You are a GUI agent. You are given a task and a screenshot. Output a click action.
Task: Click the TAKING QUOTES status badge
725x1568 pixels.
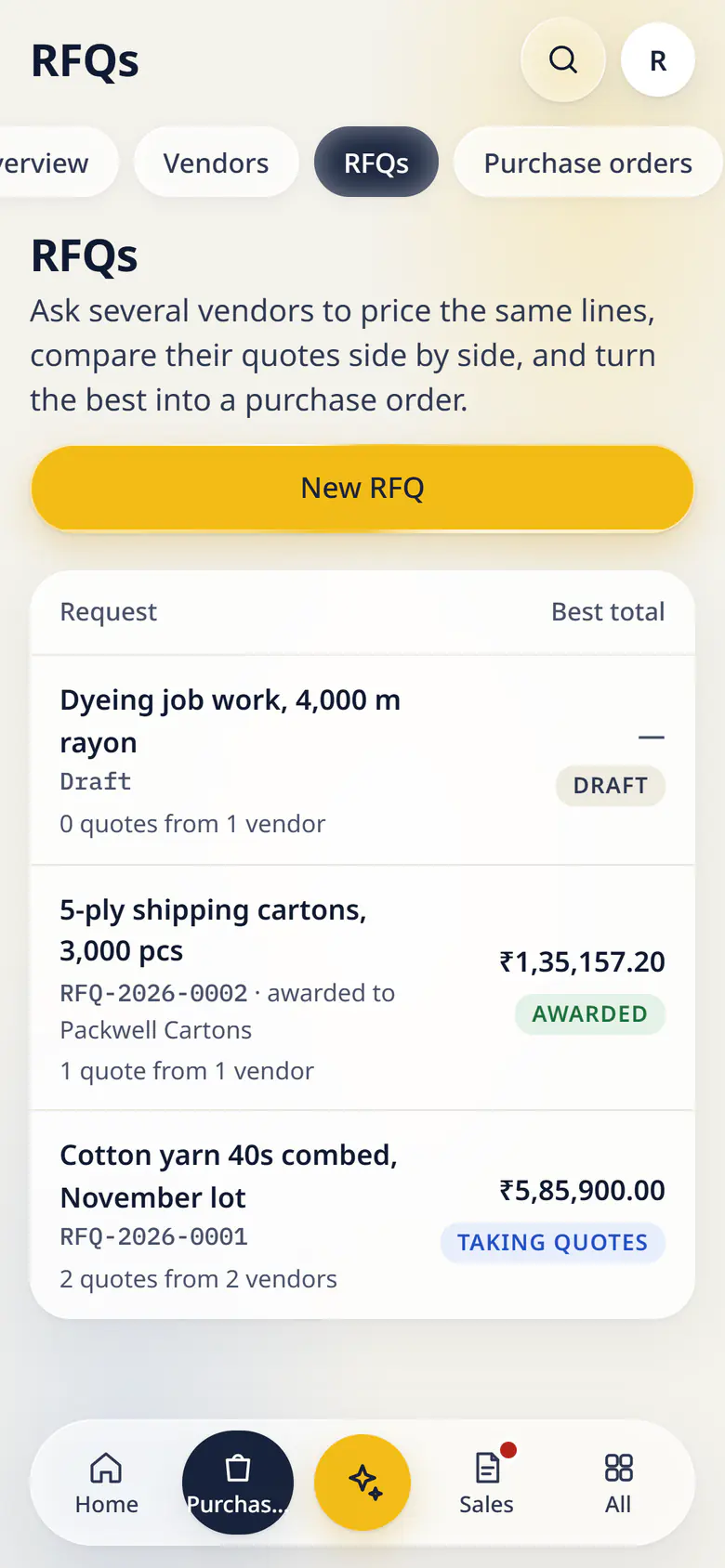(x=553, y=1243)
